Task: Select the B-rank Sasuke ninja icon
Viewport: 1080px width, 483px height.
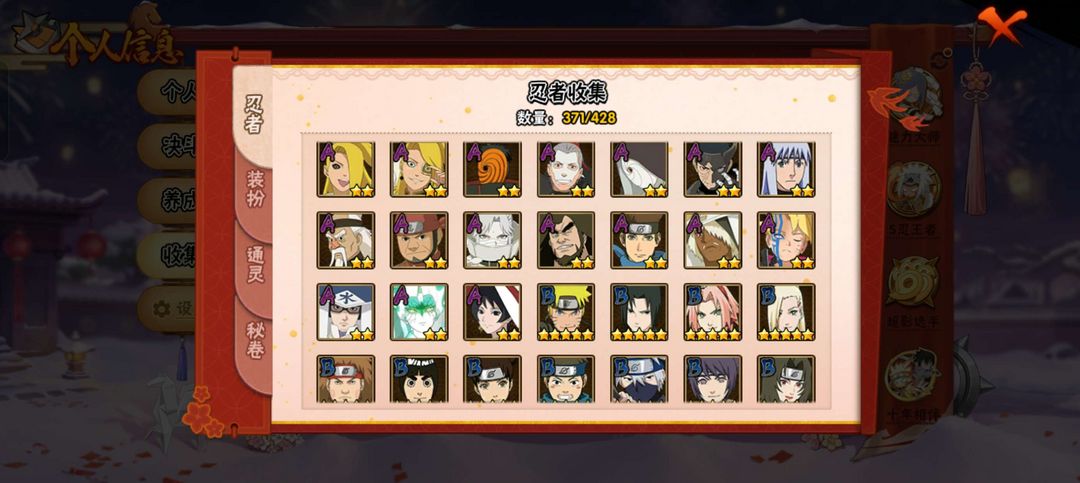Action: click(638, 311)
